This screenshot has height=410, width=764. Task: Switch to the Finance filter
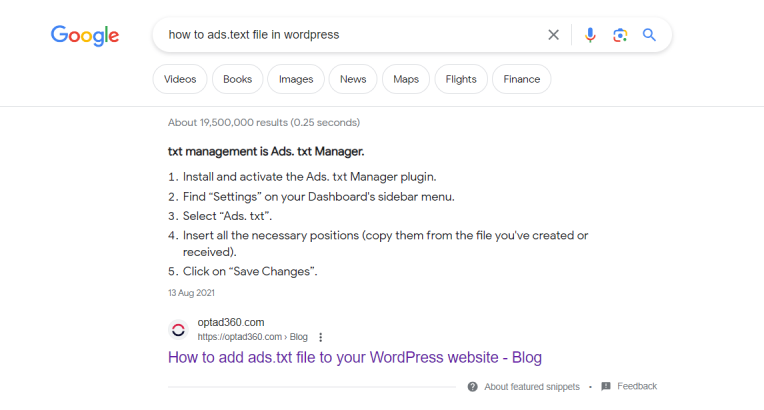[521, 79]
